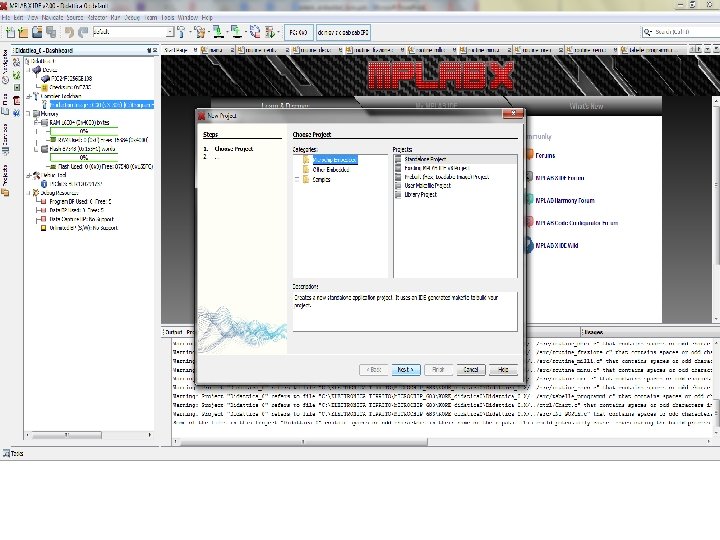The image size is (720, 540).
Task: Click the Cancel button in New Project
Action: (471, 370)
